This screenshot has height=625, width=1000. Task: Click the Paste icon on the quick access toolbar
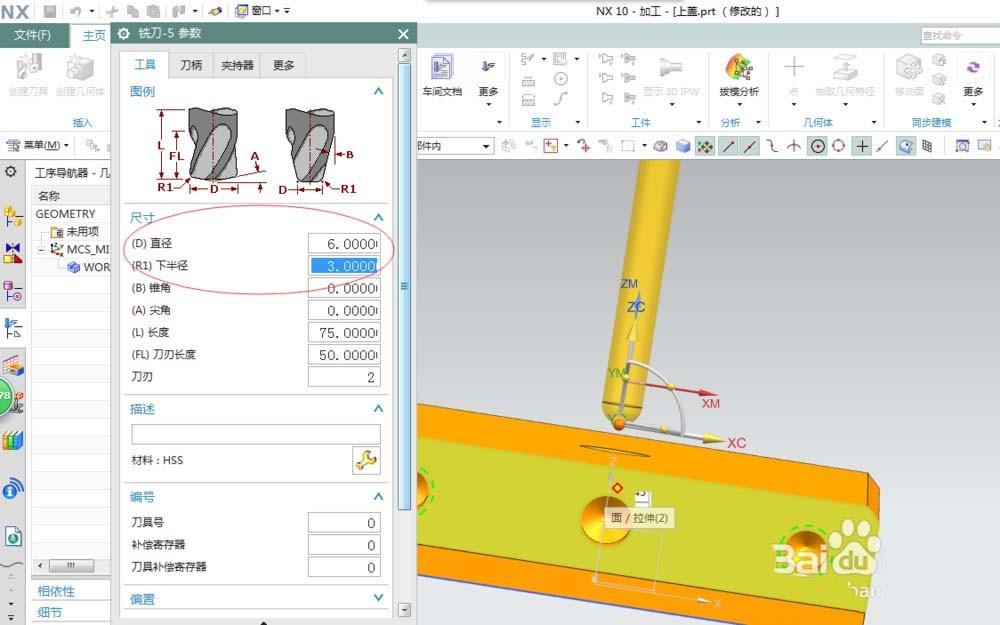152,10
